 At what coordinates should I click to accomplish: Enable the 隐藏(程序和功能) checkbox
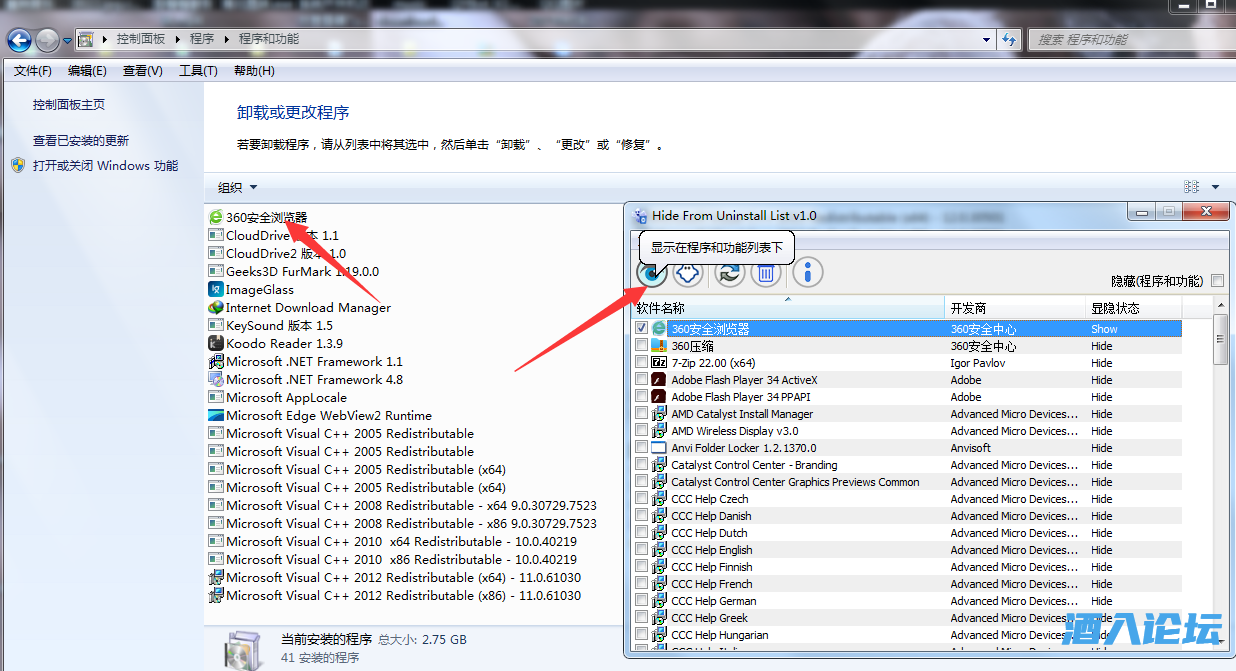(x=1217, y=281)
